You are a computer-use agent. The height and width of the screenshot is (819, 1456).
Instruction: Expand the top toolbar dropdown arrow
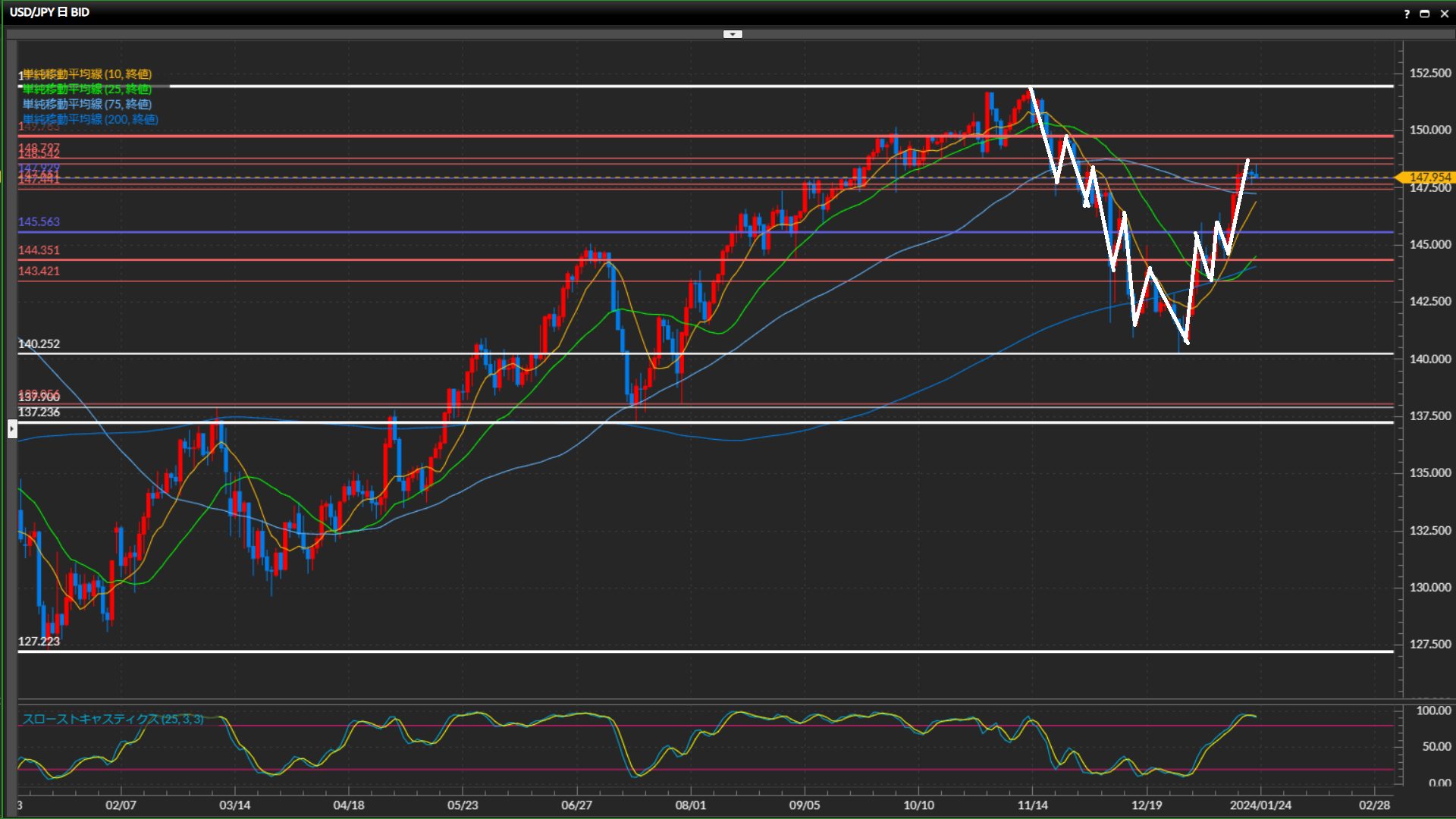point(733,34)
